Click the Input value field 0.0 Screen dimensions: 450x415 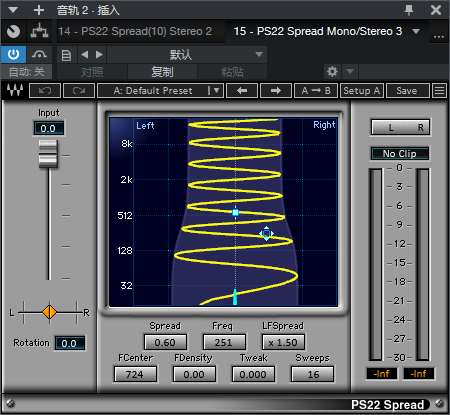[48, 128]
